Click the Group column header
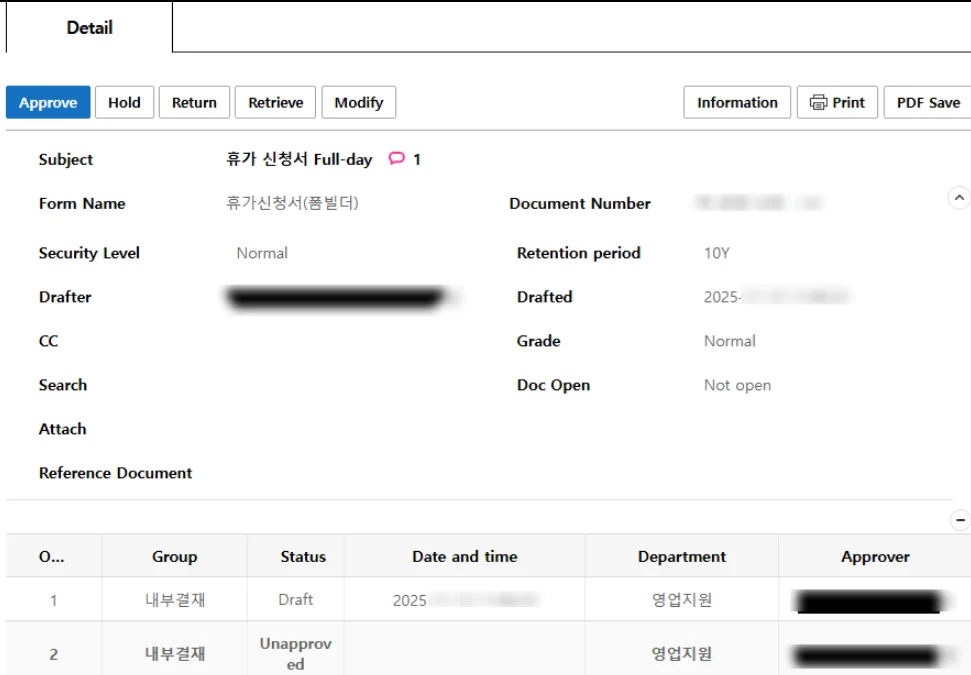The height and width of the screenshot is (675, 971). [x=175, y=557]
